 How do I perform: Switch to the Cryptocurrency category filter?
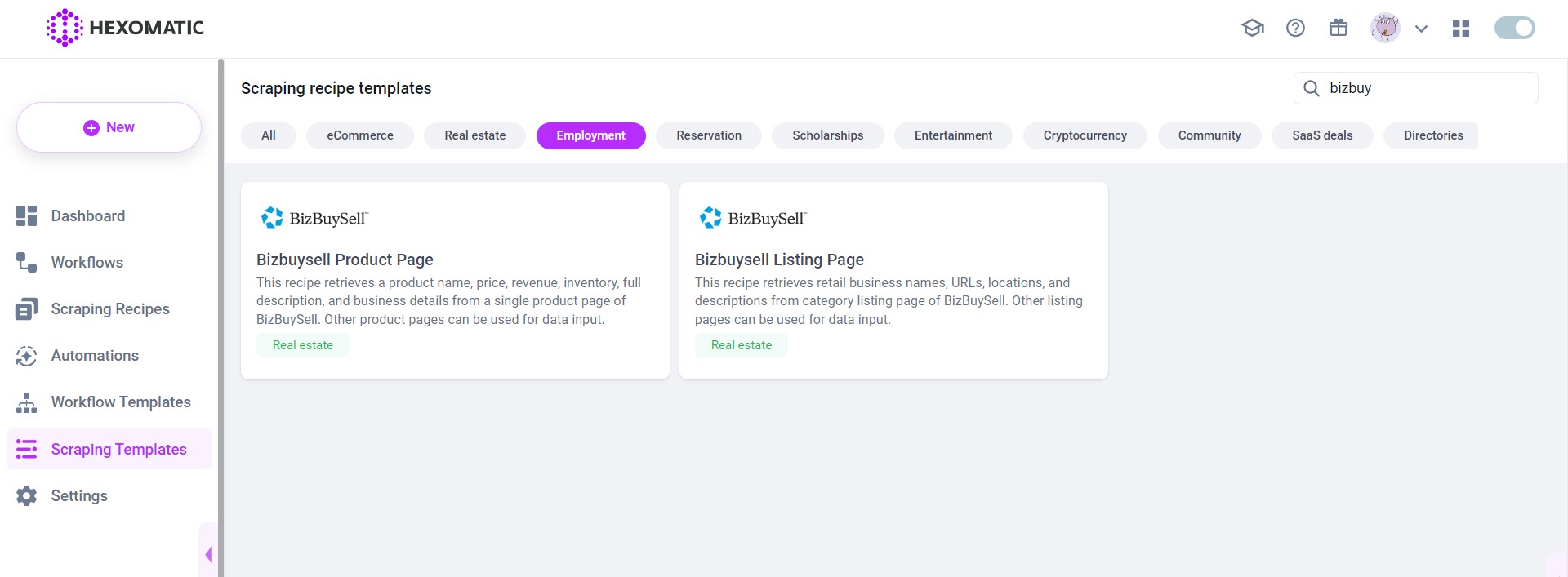pos(1085,135)
